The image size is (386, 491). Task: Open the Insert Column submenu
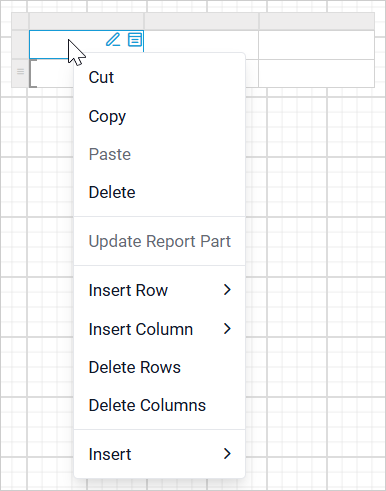159,329
